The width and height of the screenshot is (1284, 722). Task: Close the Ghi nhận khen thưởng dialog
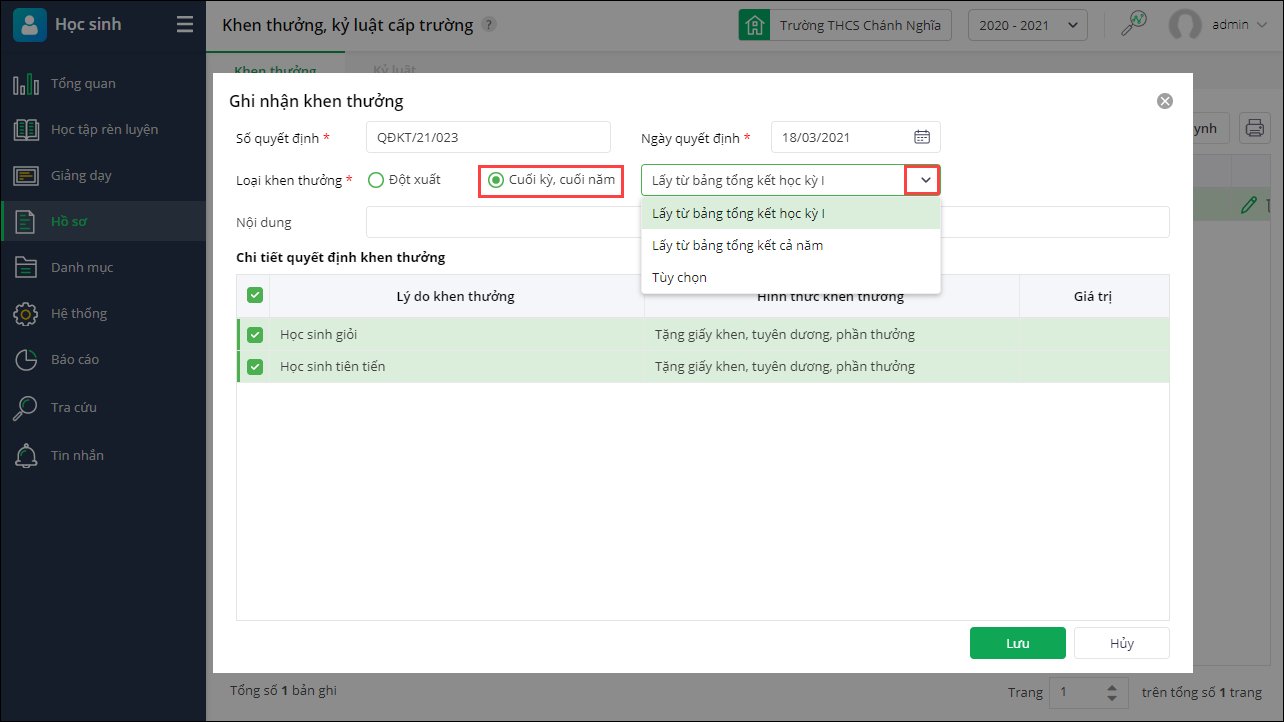(x=1164, y=101)
